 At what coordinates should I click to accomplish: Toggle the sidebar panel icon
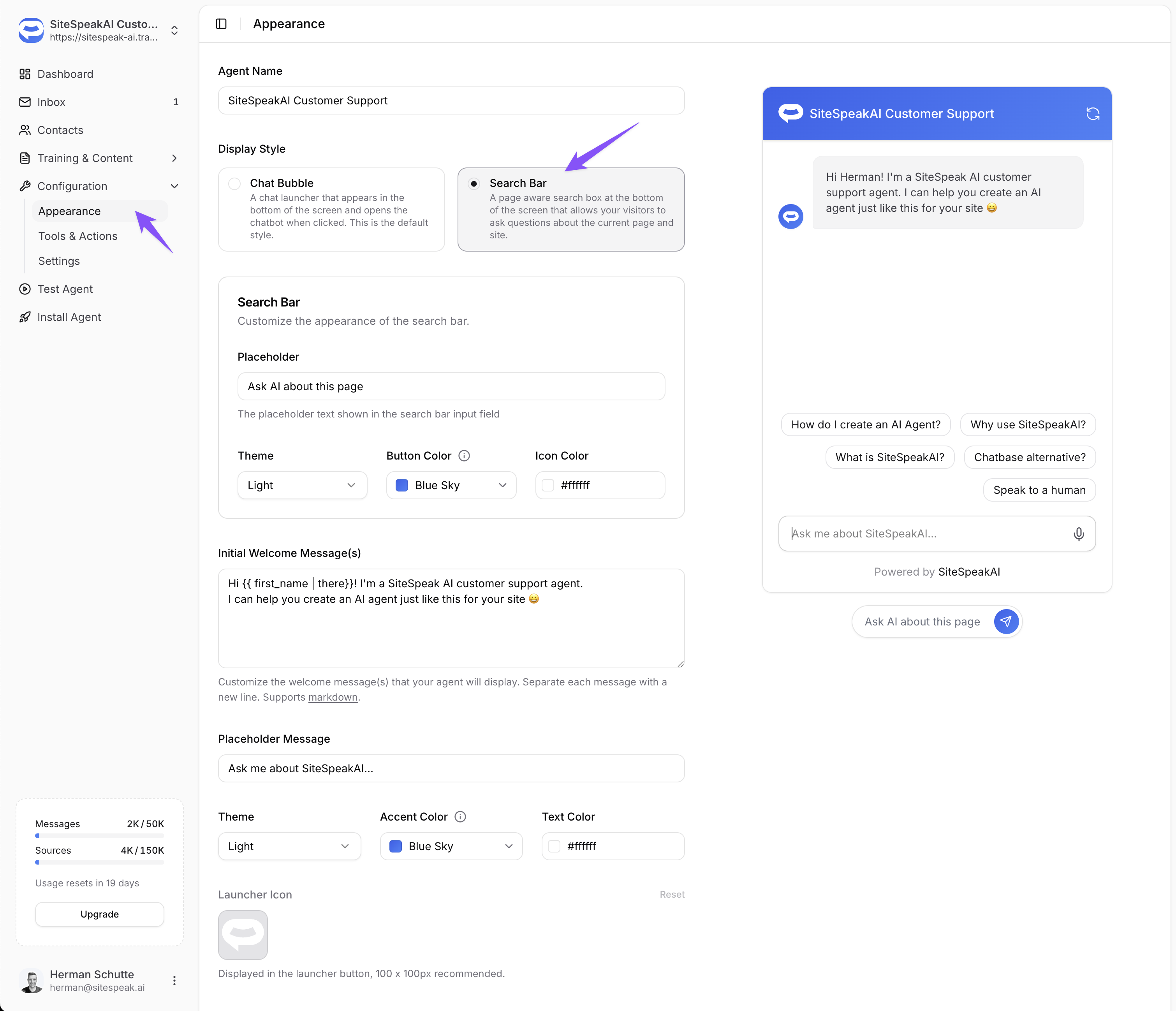221,24
